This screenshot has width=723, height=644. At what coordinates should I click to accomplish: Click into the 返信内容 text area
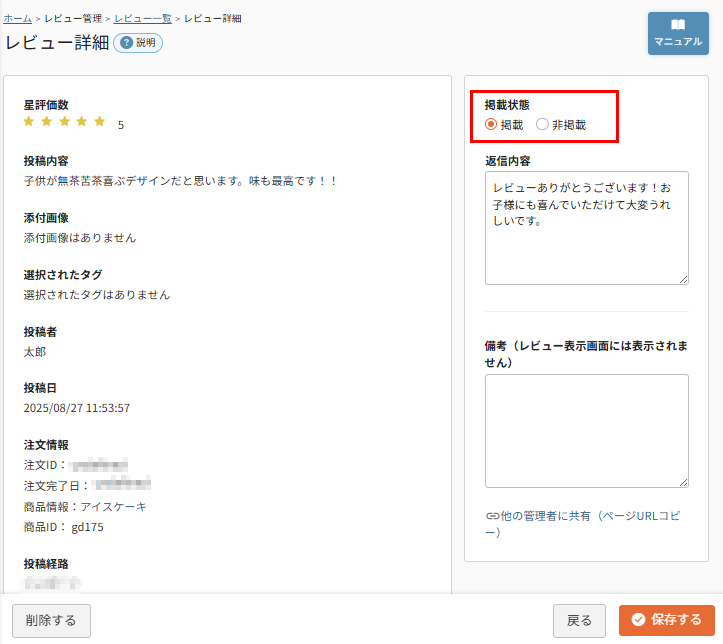pos(587,228)
